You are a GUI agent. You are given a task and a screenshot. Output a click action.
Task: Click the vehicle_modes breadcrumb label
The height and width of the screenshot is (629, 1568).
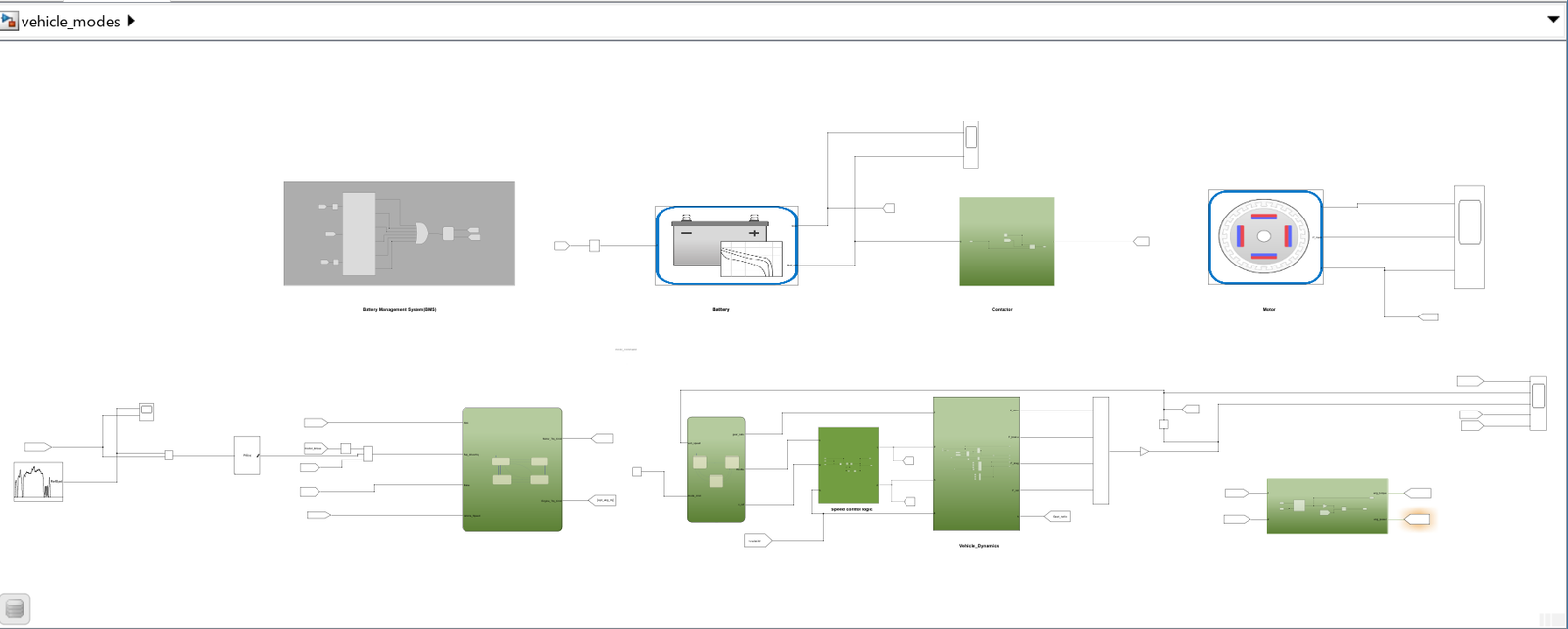point(71,22)
